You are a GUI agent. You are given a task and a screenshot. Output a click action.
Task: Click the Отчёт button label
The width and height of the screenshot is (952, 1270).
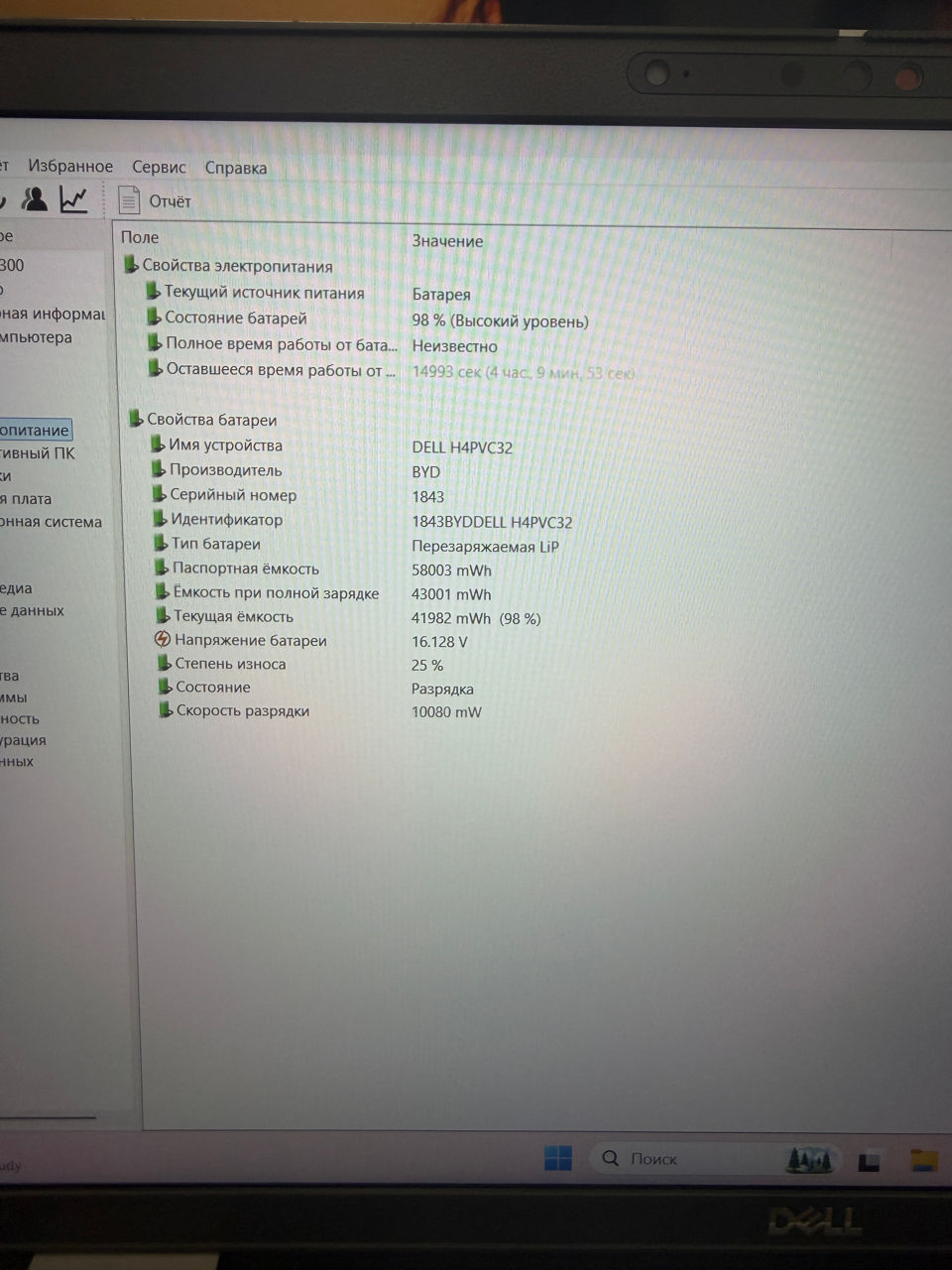[170, 201]
